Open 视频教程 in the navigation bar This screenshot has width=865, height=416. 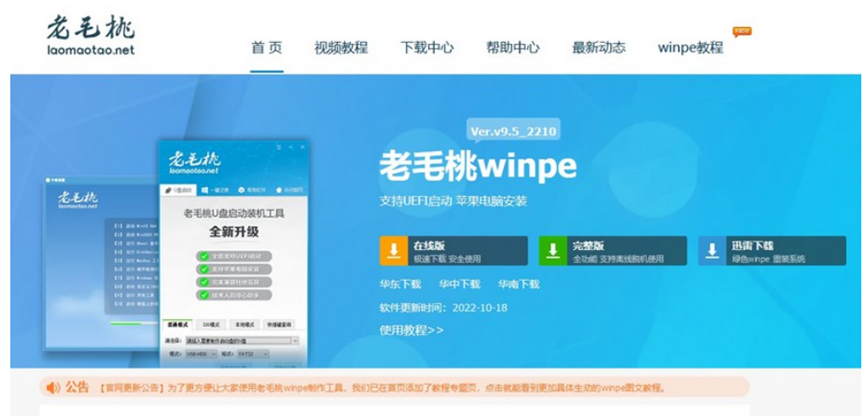(340, 47)
